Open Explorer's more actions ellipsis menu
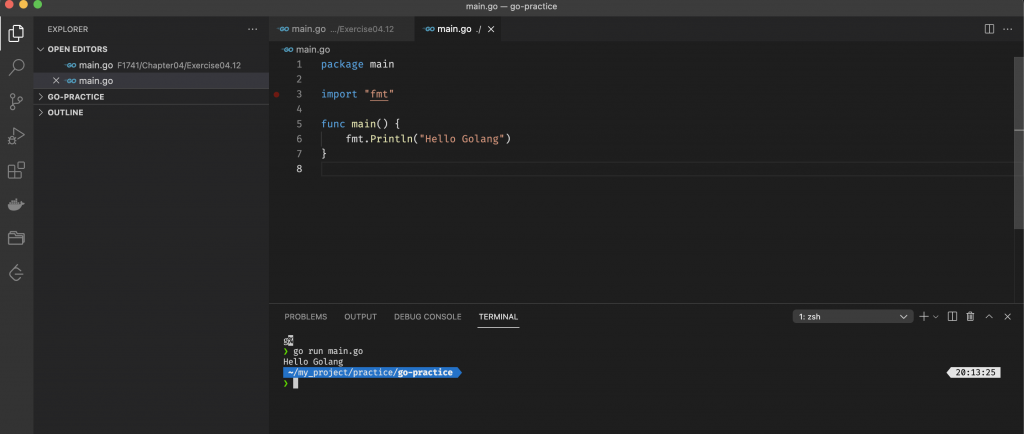Viewport: 1024px width, 434px height. pos(253,30)
